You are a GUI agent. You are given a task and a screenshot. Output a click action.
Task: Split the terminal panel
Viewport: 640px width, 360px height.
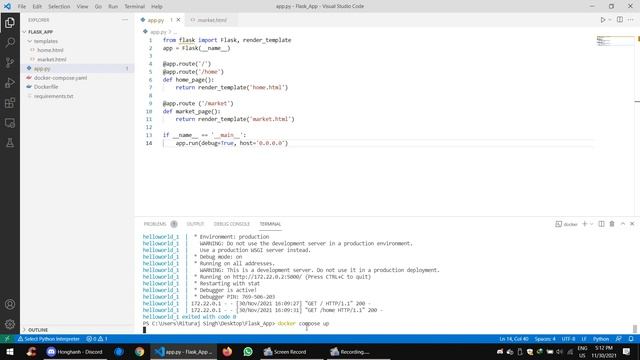coord(601,224)
